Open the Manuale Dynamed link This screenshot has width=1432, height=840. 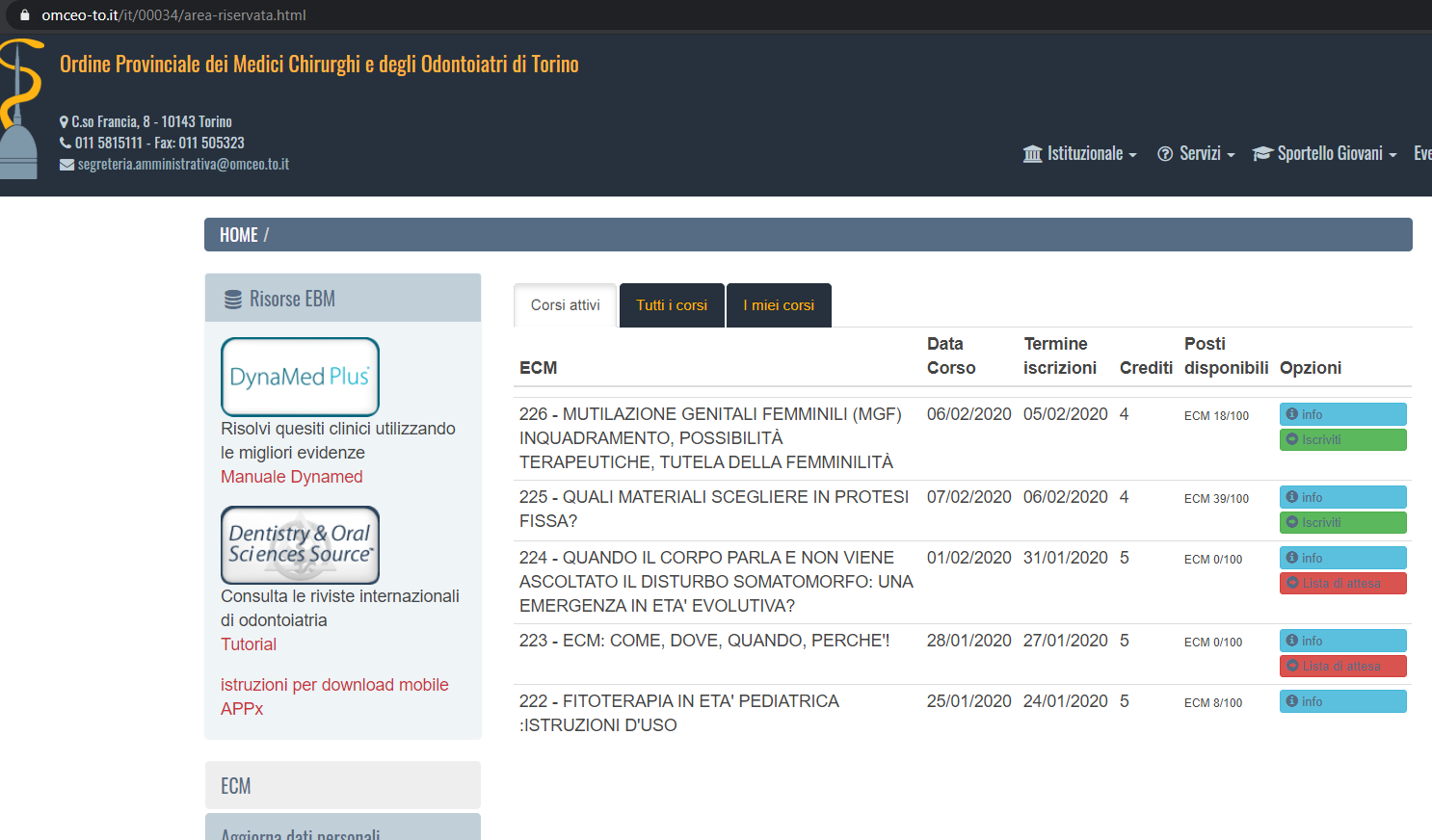292,477
